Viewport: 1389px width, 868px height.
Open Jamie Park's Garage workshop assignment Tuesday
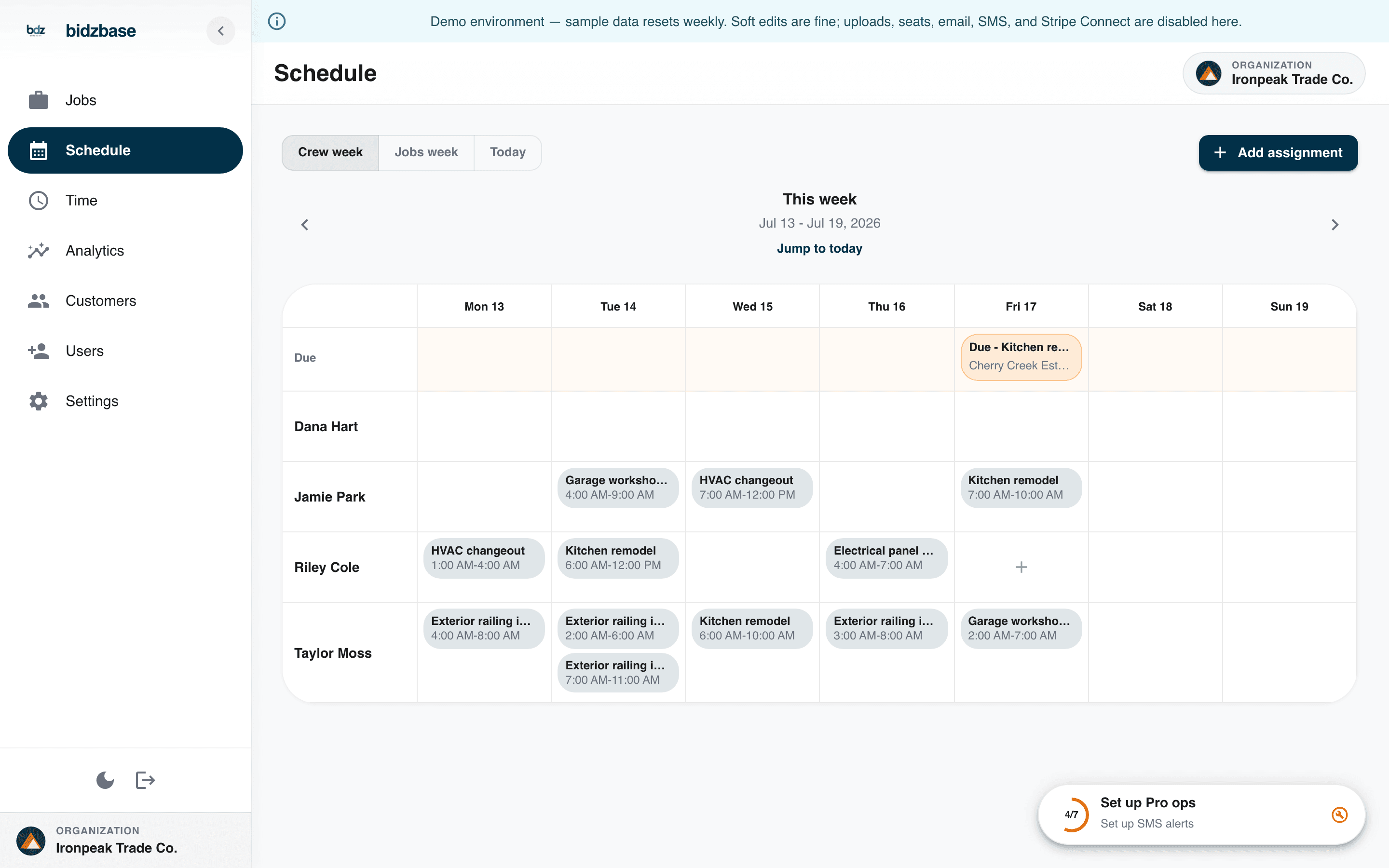618,488
